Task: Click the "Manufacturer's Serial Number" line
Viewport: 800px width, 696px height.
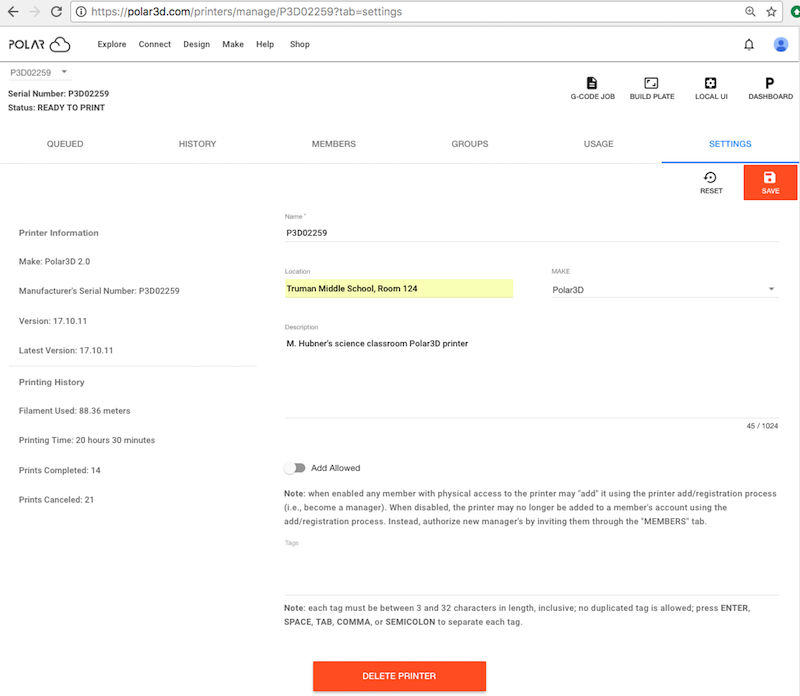Action: pos(99,291)
